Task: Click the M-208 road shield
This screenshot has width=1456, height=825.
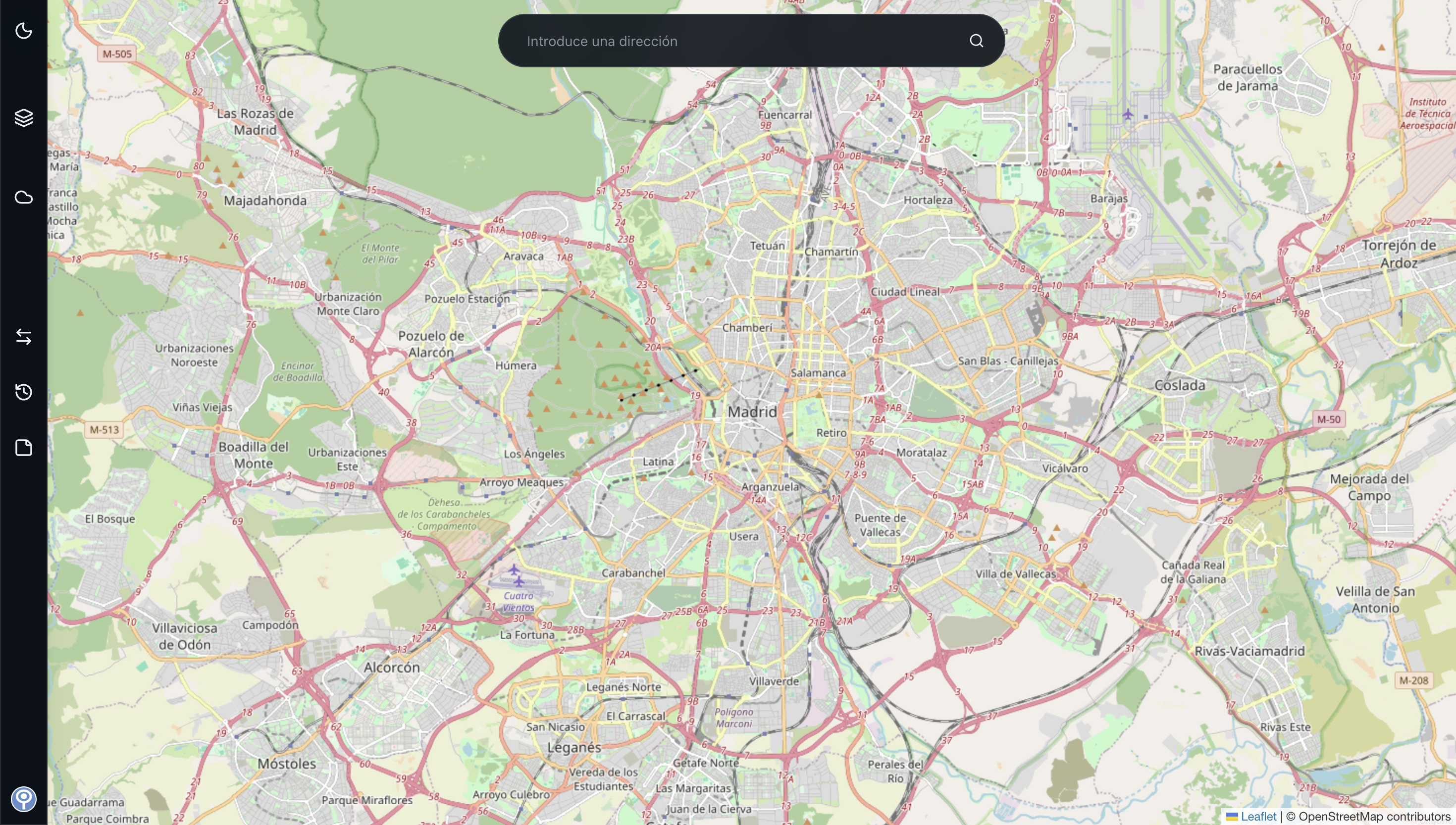Action: point(1413,680)
